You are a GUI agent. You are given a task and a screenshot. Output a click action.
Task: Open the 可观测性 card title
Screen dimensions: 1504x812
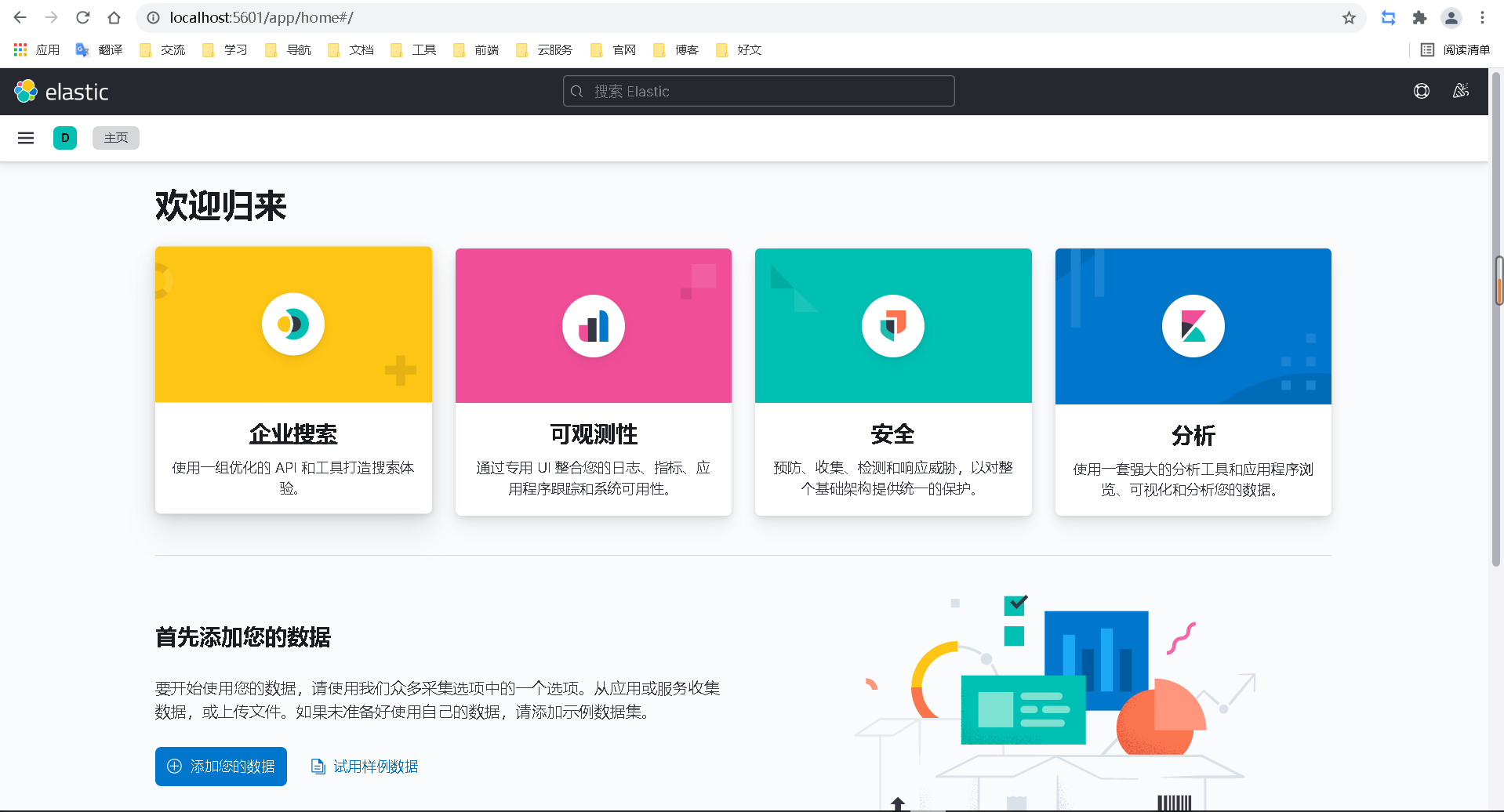click(594, 434)
